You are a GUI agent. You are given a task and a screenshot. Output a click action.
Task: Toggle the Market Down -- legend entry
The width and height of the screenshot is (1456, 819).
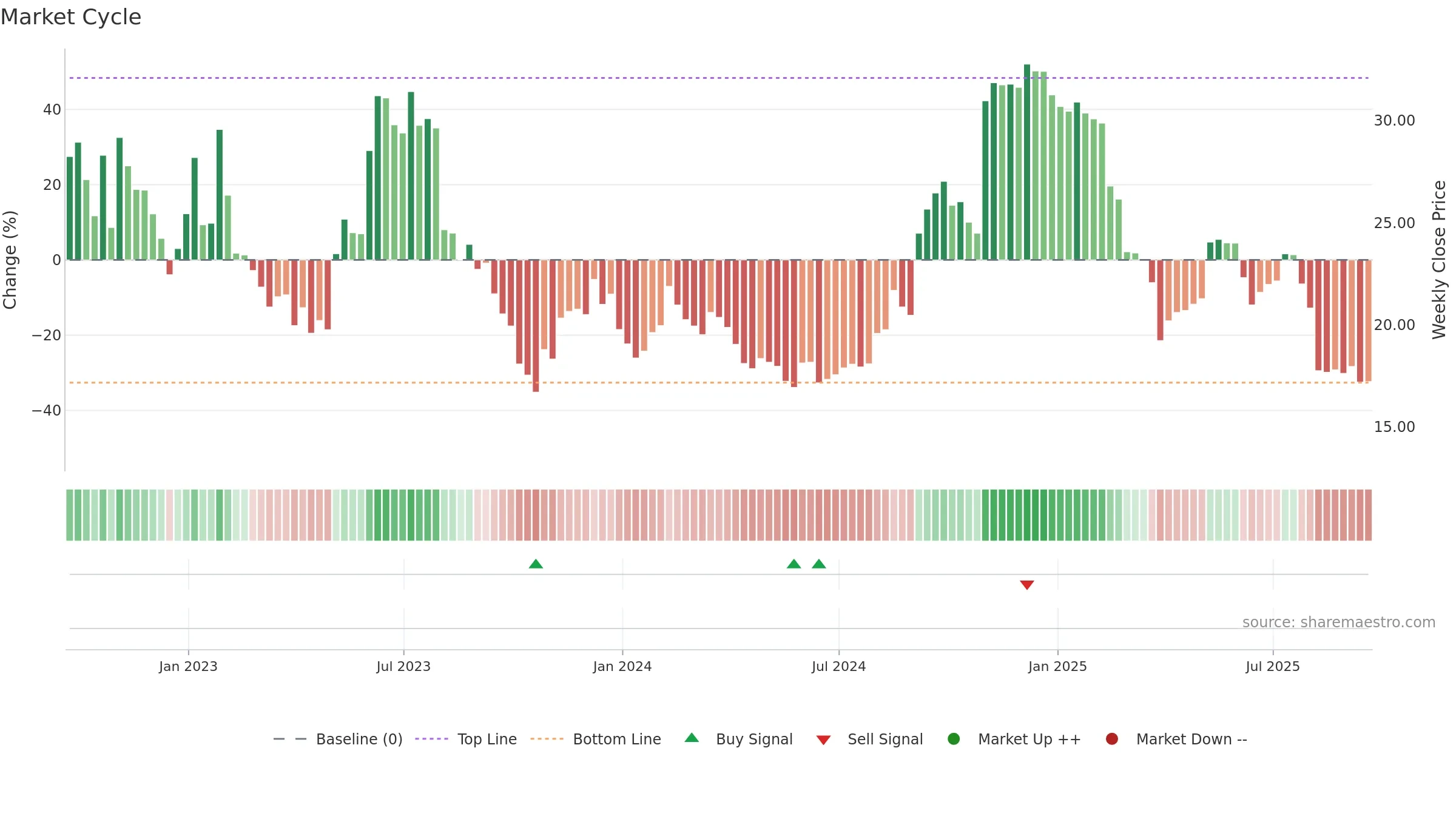[x=1176, y=739]
